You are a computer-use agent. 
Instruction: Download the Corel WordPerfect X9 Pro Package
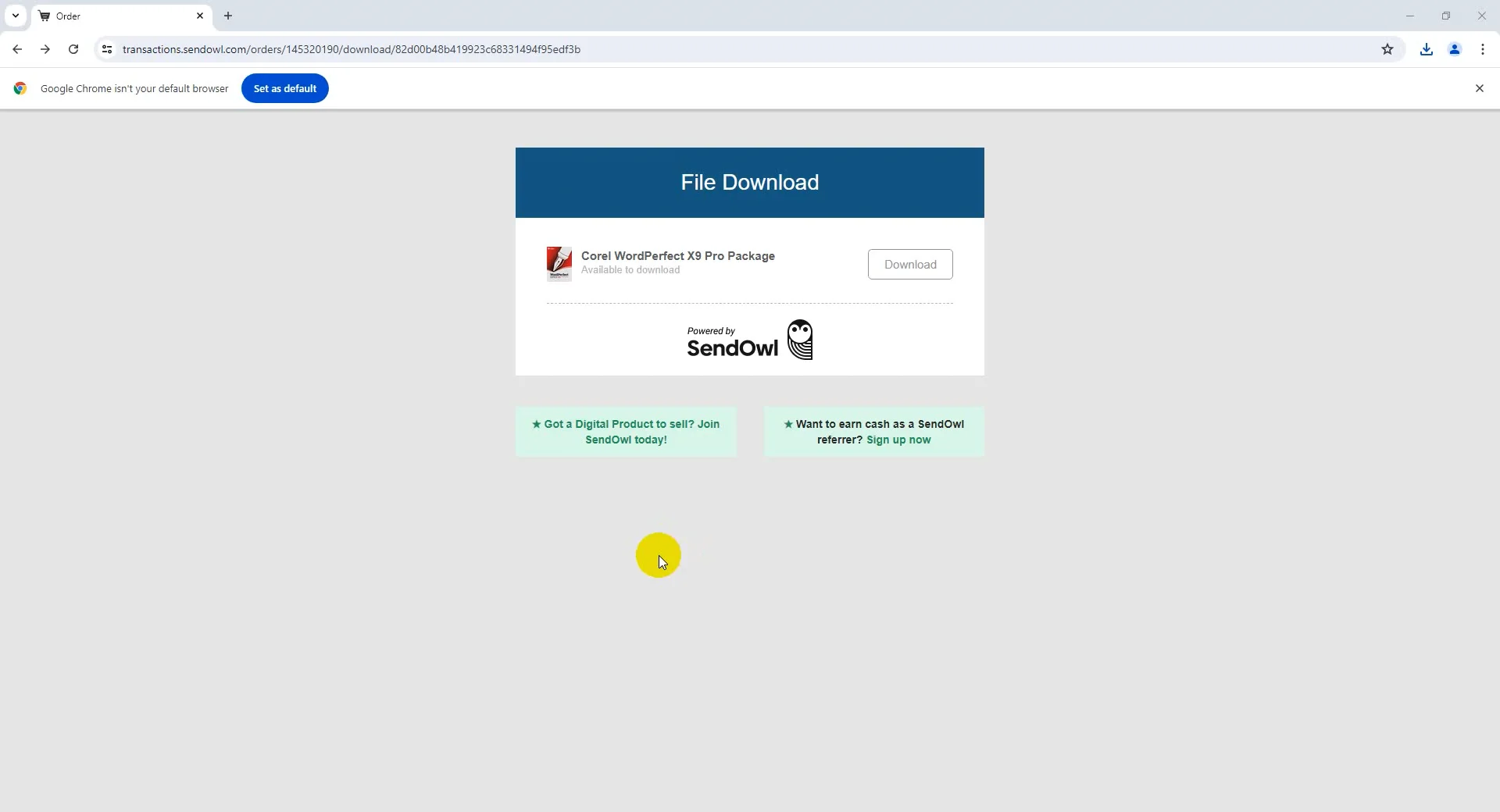click(x=910, y=265)
